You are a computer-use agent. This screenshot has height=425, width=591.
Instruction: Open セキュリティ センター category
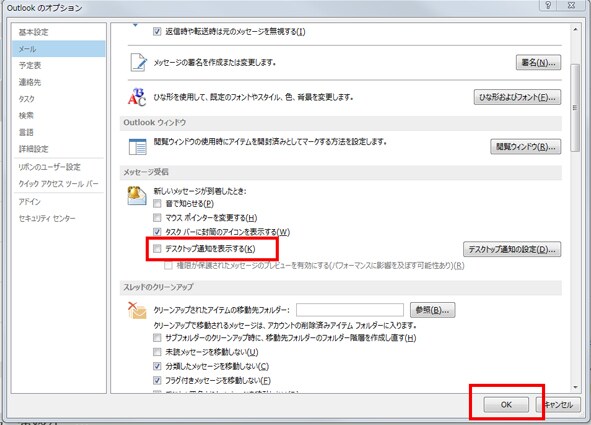pos(58,219)
